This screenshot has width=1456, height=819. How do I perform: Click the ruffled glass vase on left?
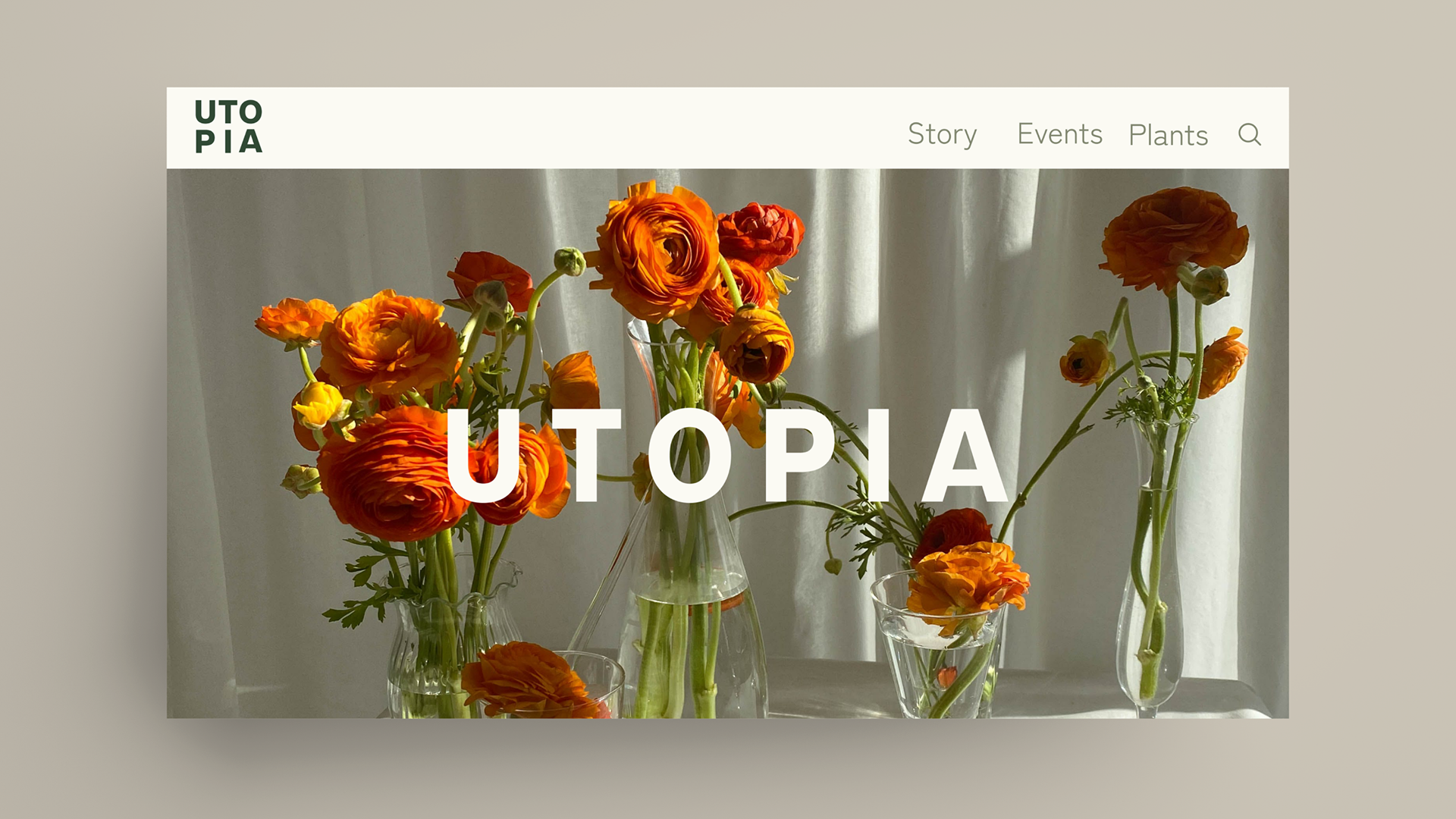point(453,641)
